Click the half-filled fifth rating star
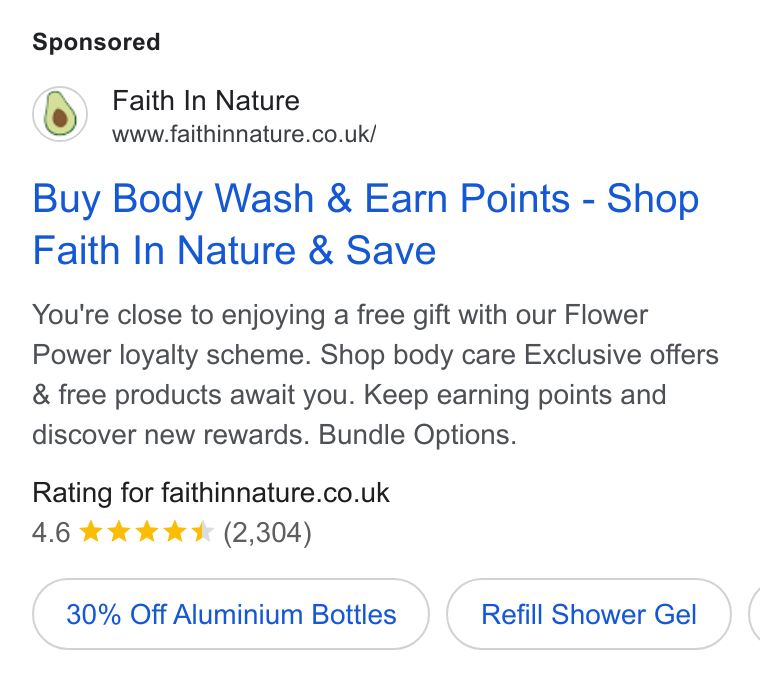Image resolution: width=760 pixels, height=682 pixels. pos(202,532)
